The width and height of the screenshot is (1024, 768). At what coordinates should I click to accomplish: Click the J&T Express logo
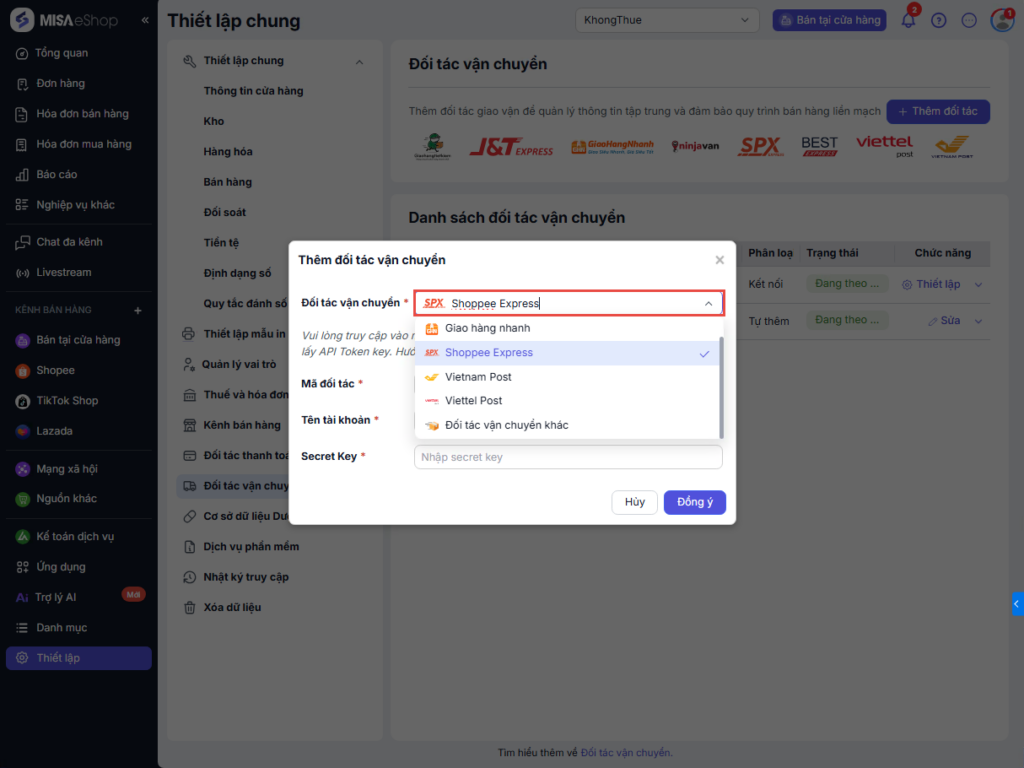coord(511,146)
